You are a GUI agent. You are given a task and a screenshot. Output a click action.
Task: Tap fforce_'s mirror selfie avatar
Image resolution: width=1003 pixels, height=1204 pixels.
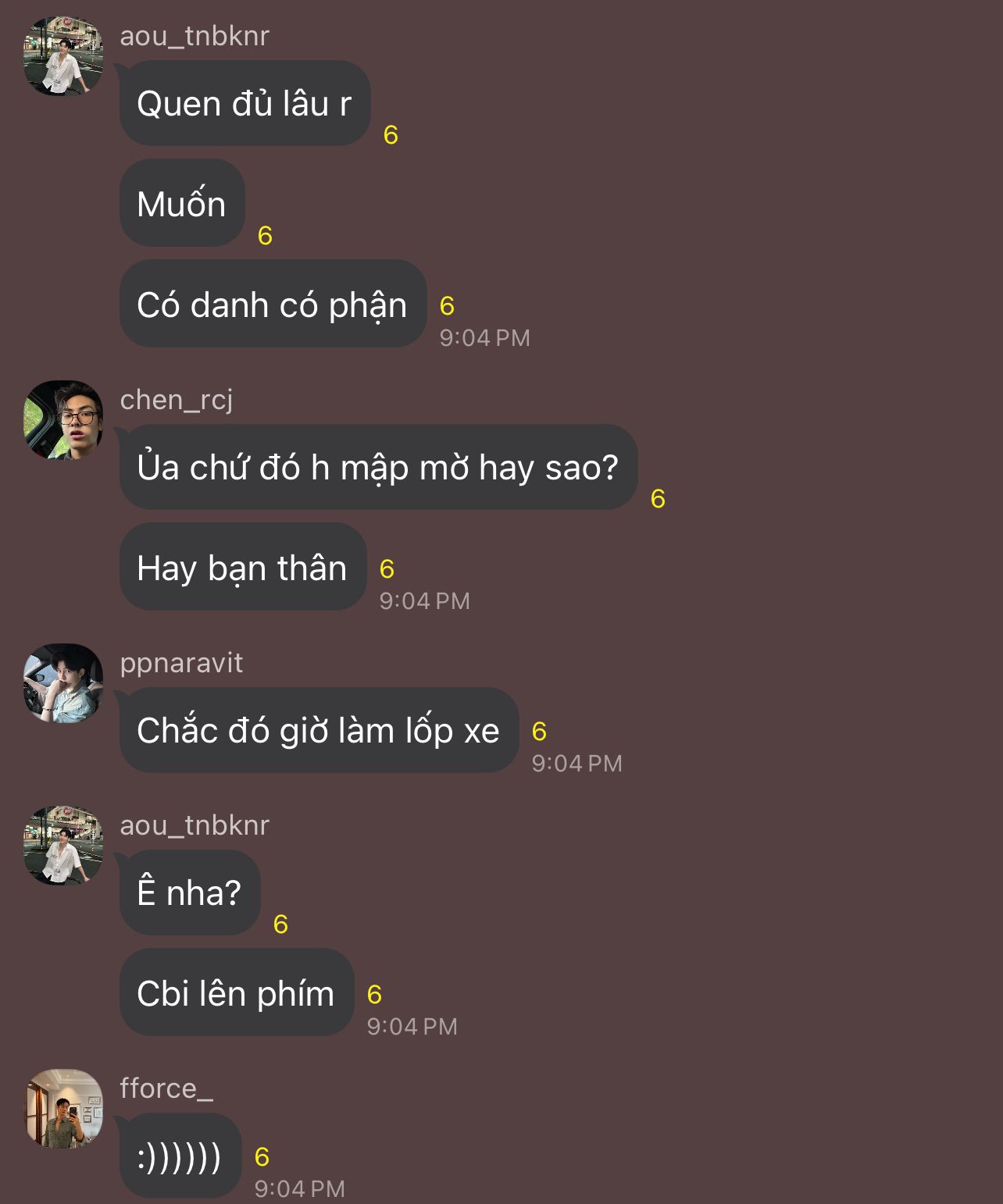(x=63, y=1109)
